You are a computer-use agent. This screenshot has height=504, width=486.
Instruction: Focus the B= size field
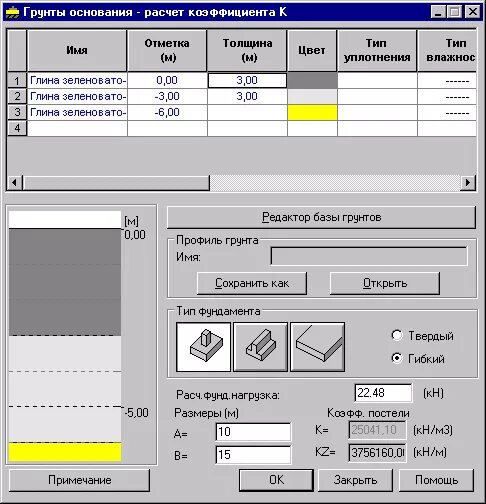coord(253,455)
